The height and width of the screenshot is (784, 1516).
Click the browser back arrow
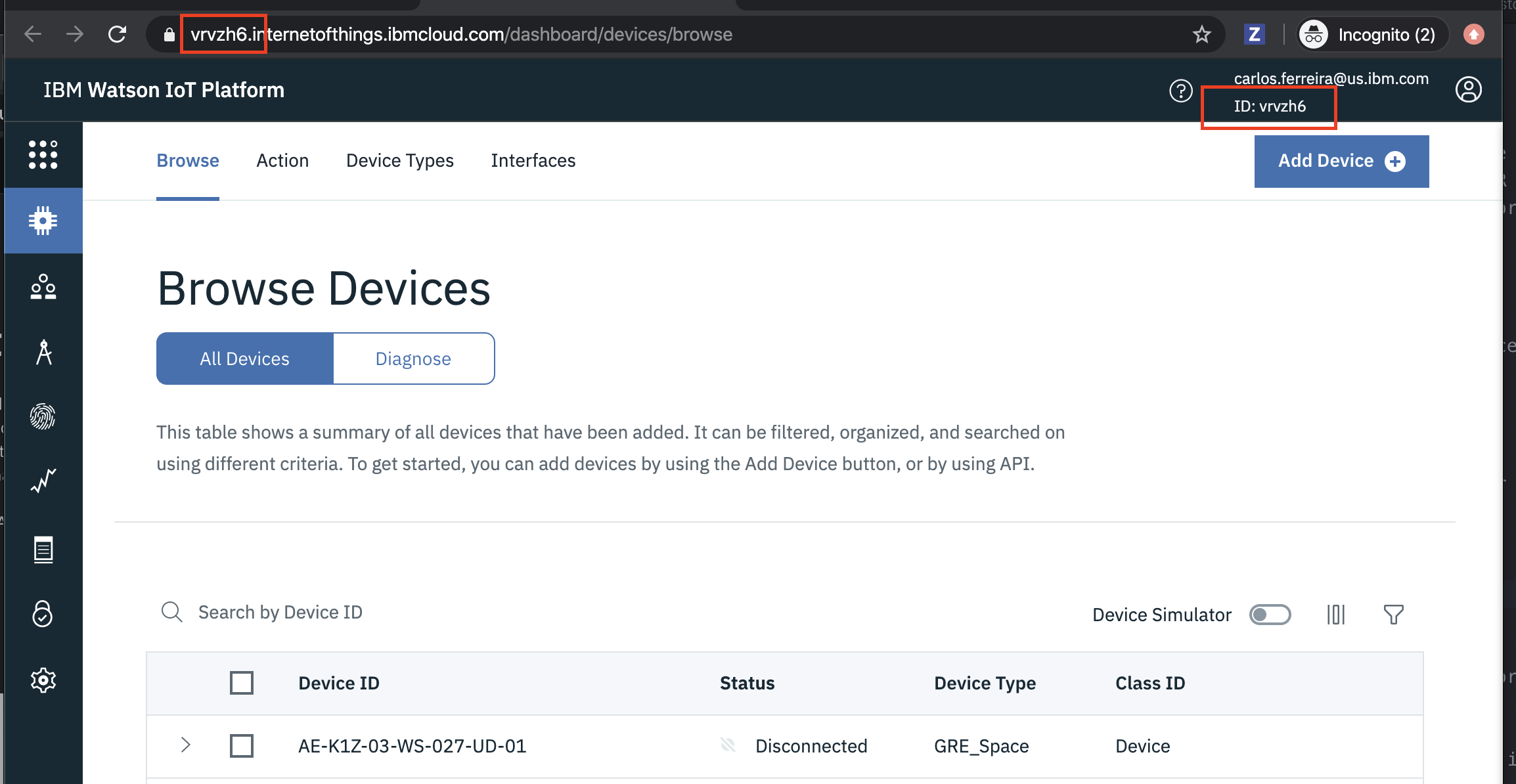click(x=33, y=34)
